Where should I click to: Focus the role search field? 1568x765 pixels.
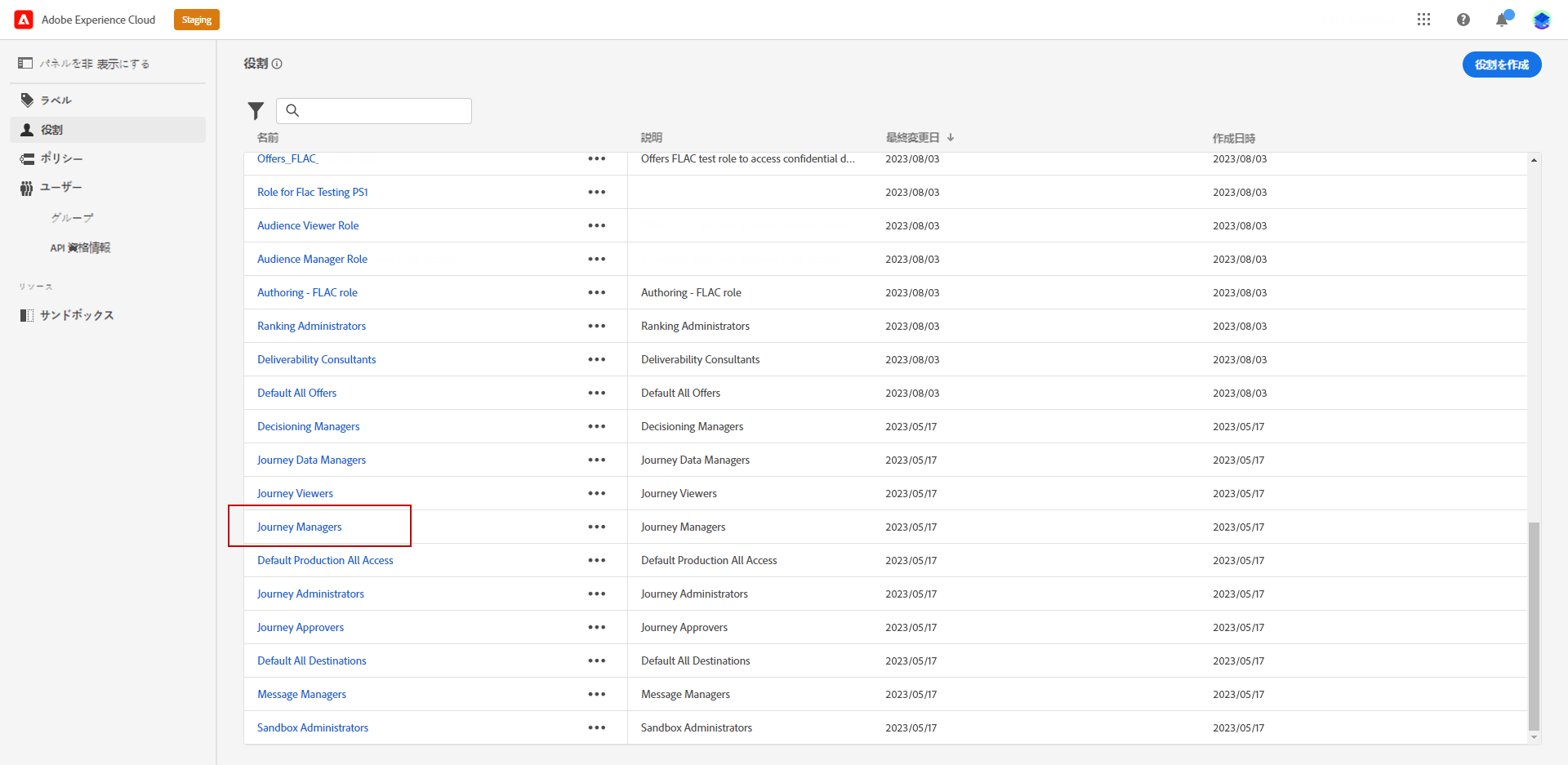(x=374, y=111)
